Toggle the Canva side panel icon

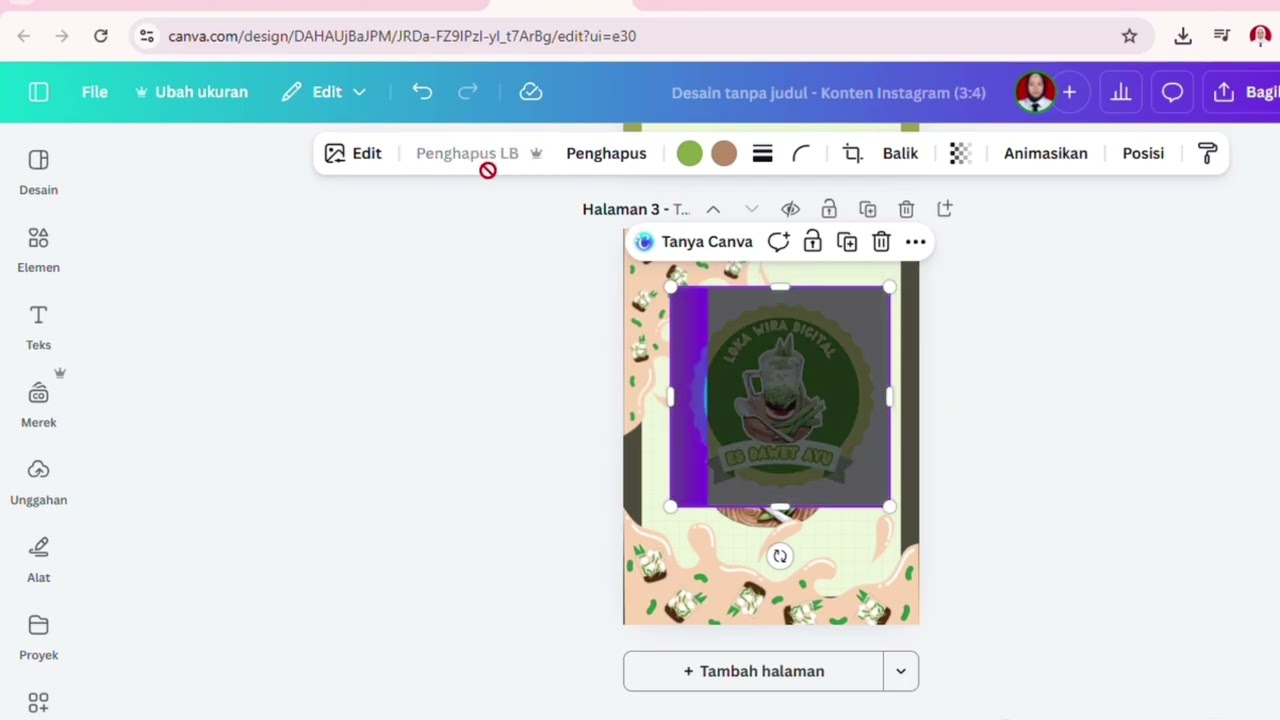39,92
